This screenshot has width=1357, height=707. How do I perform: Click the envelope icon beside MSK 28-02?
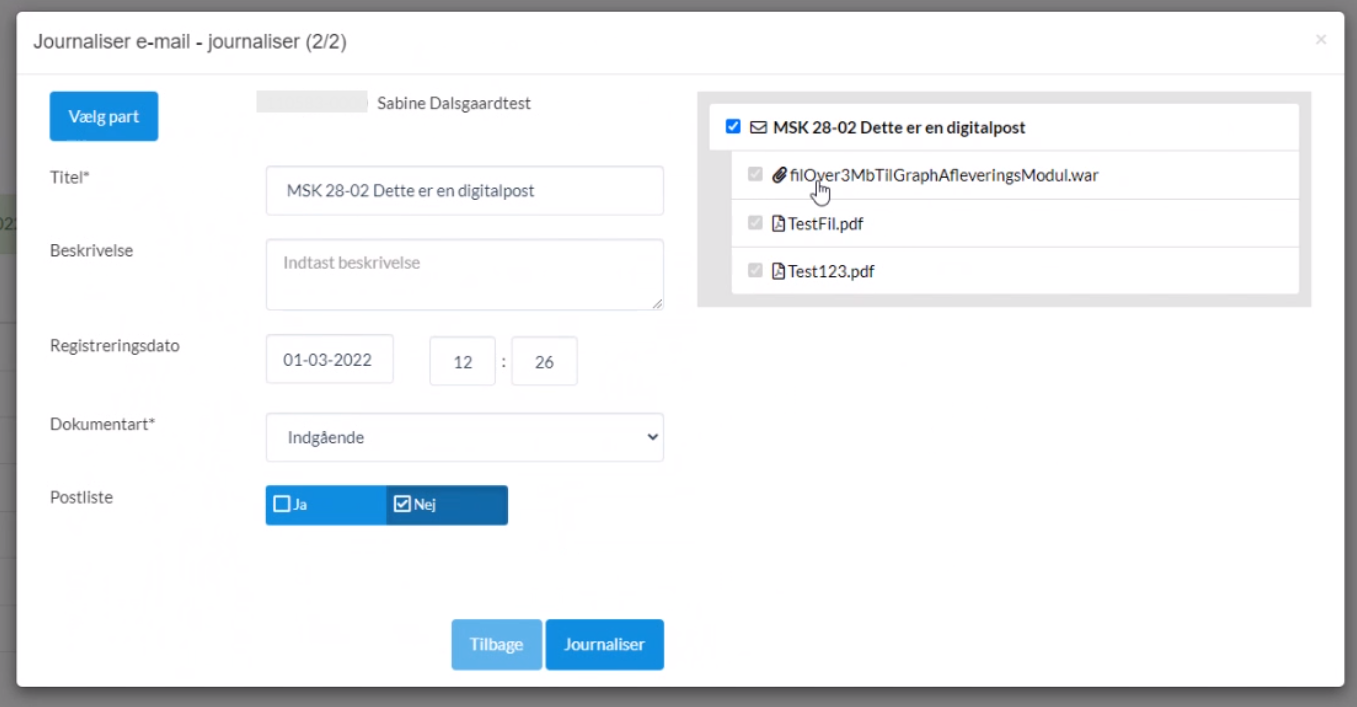coord(758,128)
